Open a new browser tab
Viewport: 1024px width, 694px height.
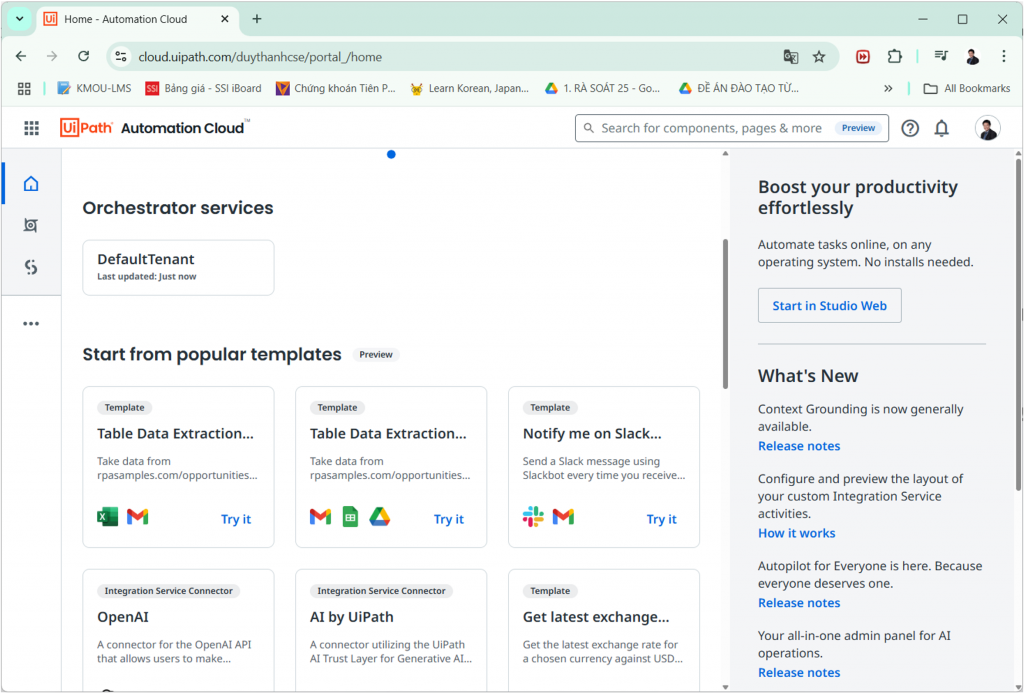257,19
